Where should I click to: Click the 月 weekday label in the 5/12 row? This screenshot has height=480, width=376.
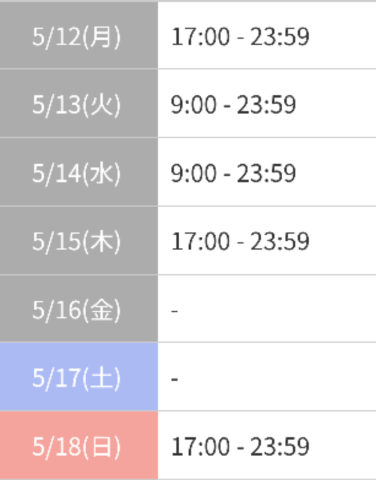(101, 36)
